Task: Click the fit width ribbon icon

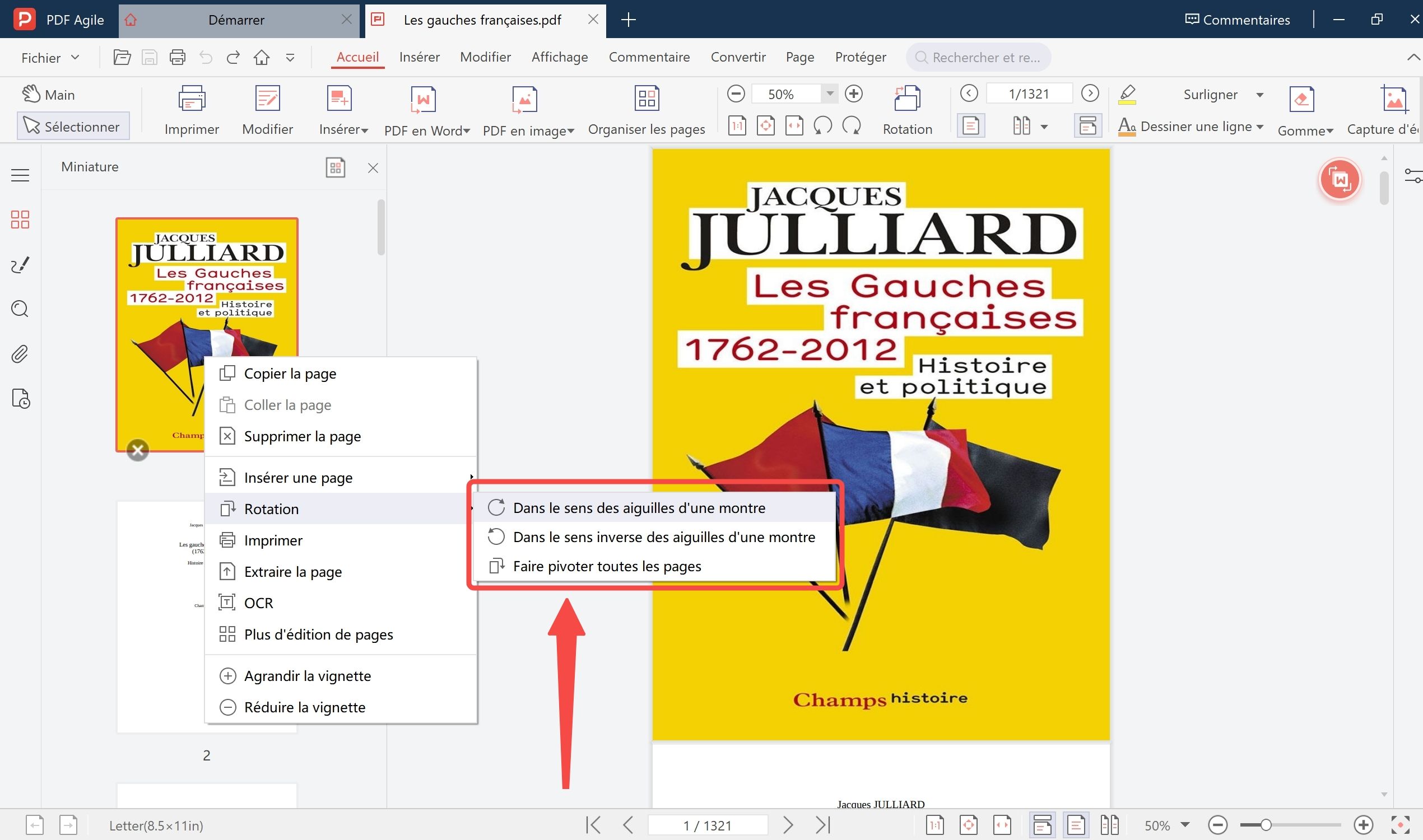Action: click(x=794, y=125)
